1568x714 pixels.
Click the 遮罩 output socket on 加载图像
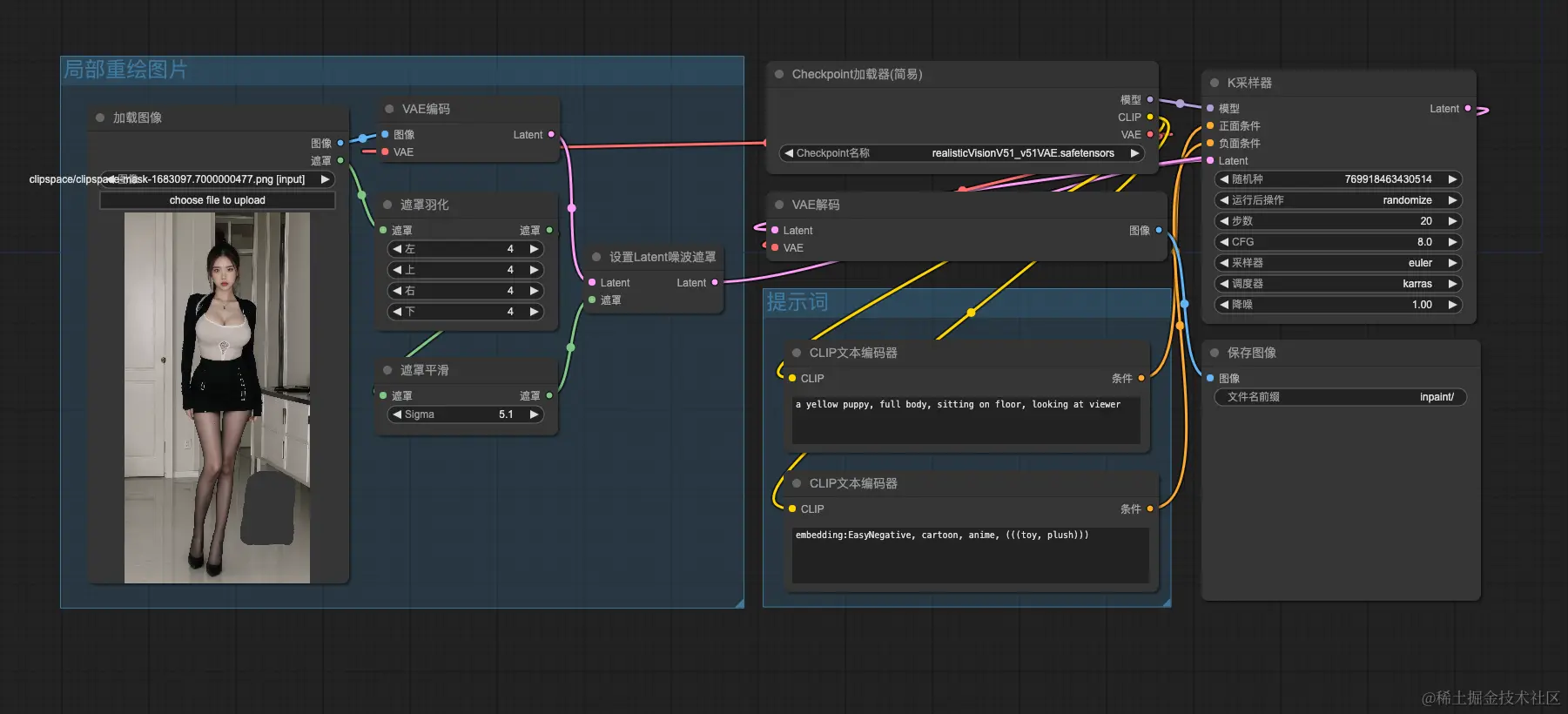pyautogui.click(x=340, y=160)
